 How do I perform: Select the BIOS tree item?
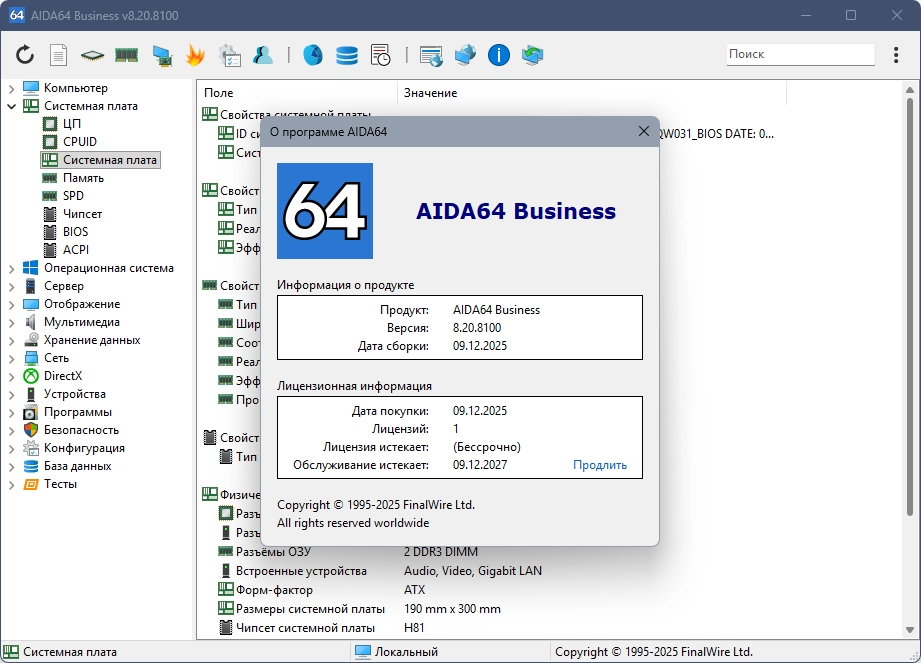(76, 232)
